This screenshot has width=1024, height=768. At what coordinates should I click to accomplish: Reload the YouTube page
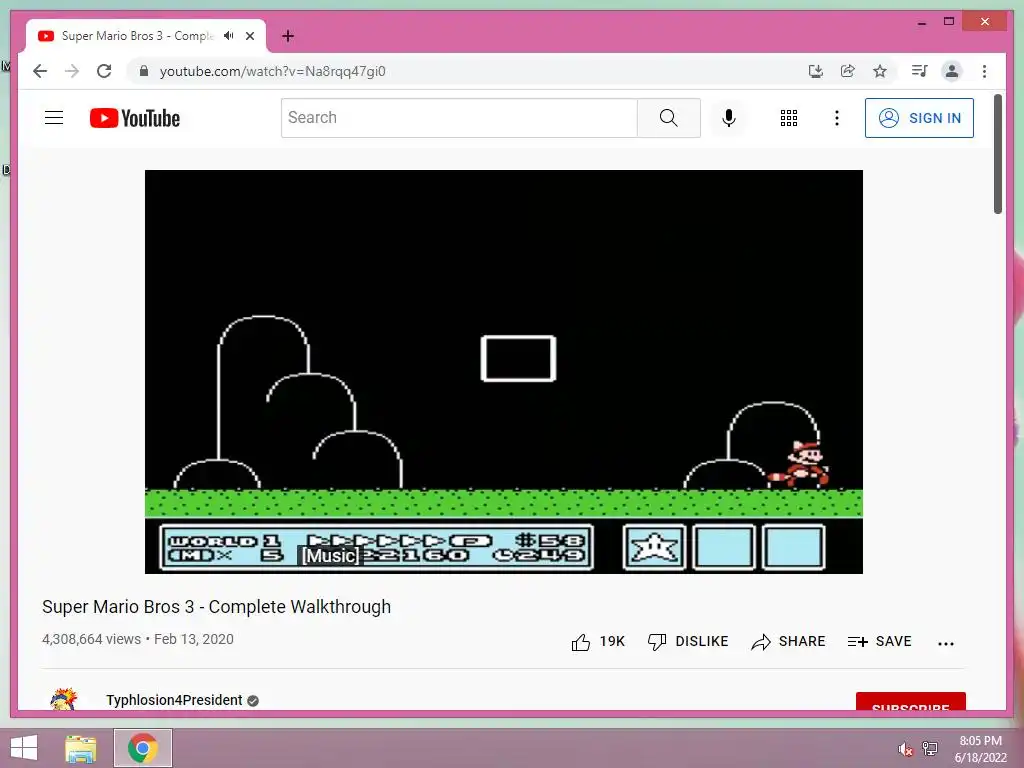[x=104, y=71]
